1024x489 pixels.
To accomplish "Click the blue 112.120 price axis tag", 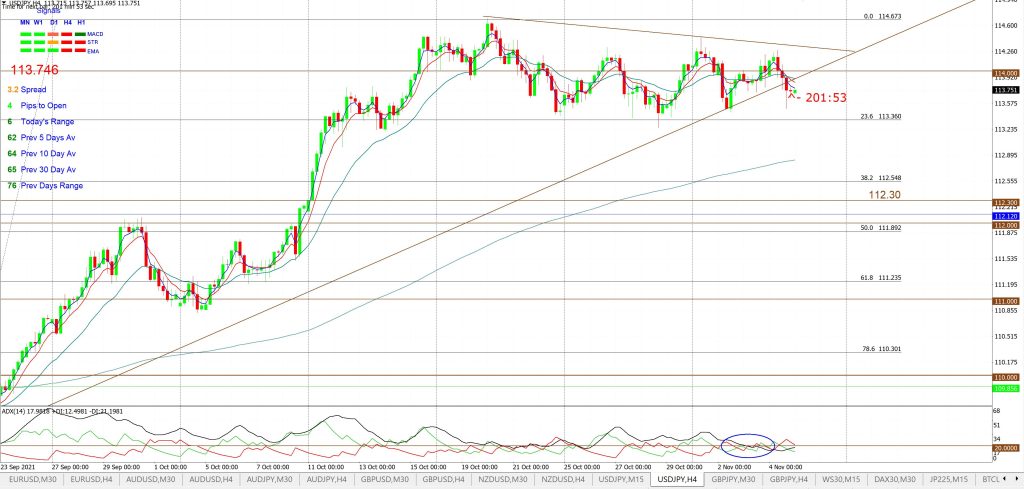I will click(x=1006, y=216).
